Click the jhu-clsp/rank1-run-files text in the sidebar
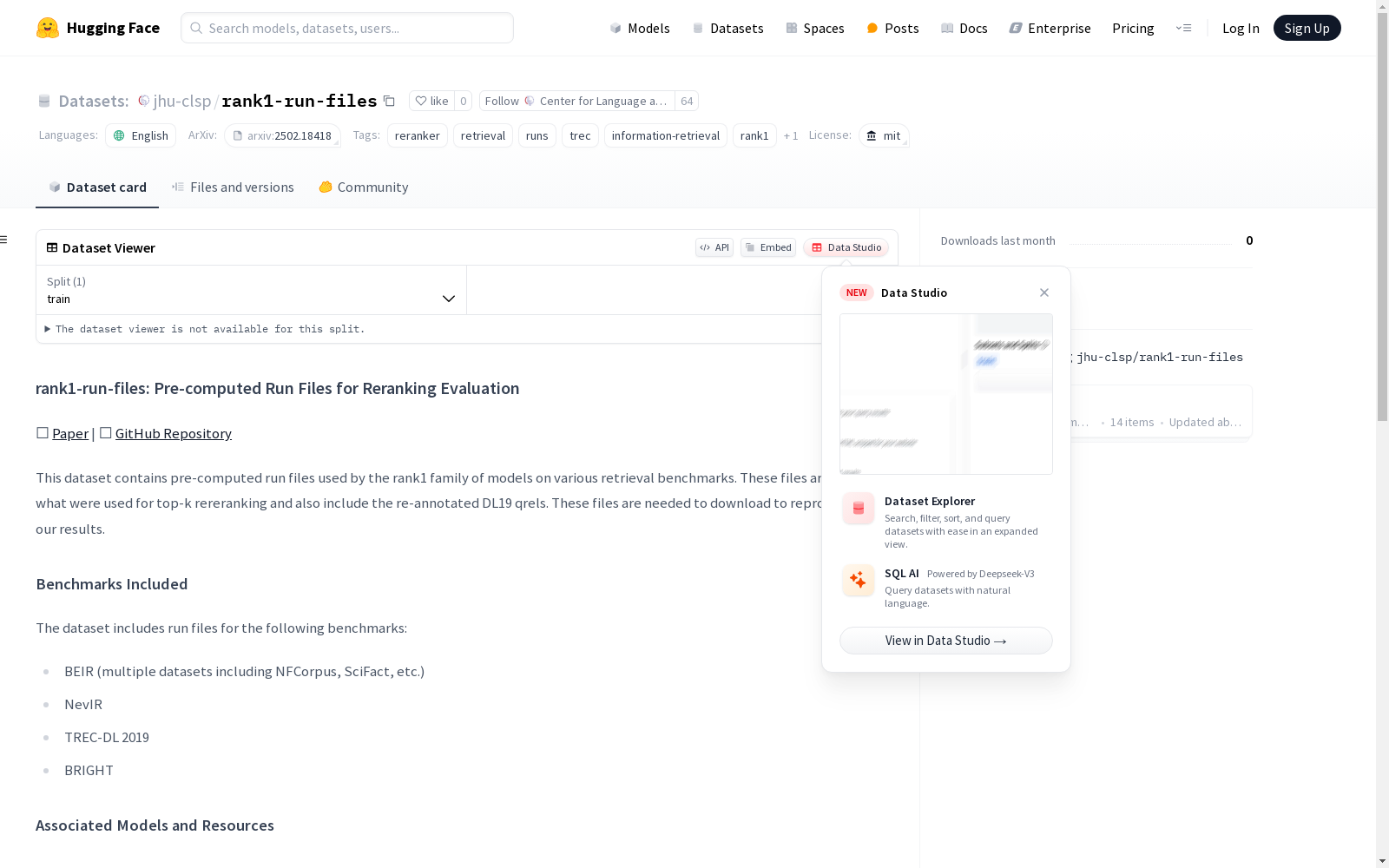This screenshot has width=1389, height=868. click(x=1160, y=357)
